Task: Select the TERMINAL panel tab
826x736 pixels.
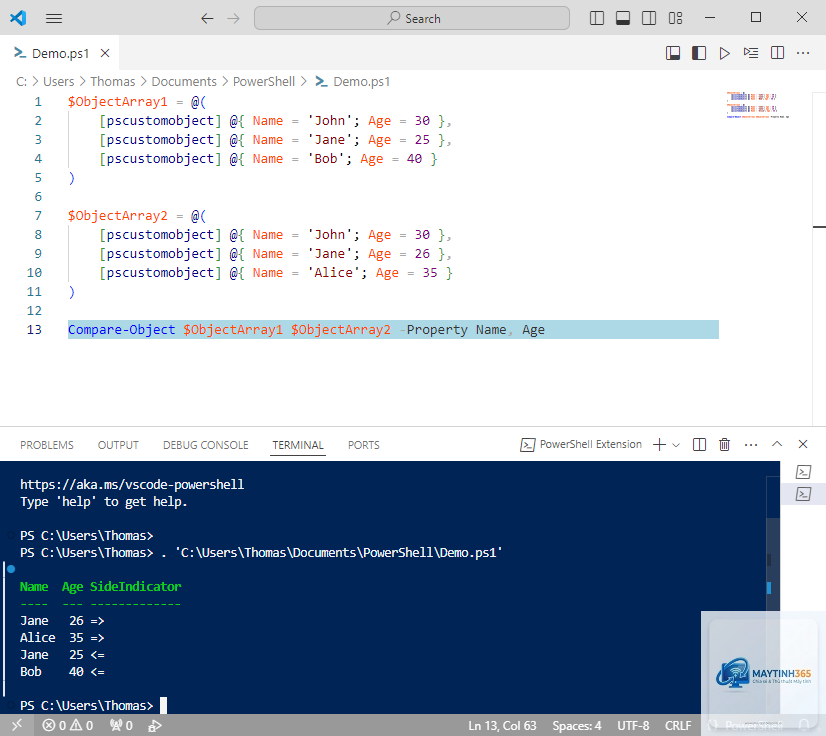Action: click(298, 445)
